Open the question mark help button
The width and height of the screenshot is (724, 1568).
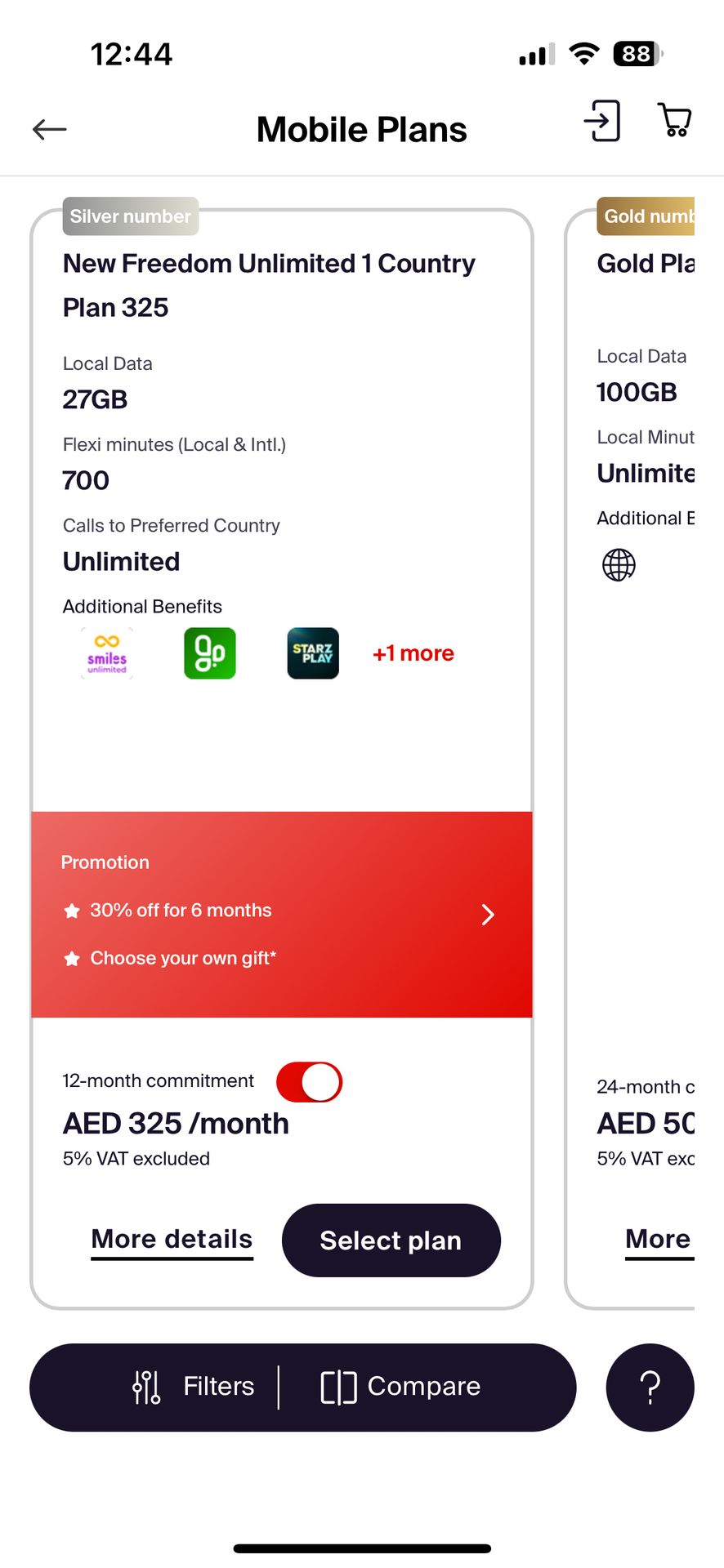coord(650,1387)
